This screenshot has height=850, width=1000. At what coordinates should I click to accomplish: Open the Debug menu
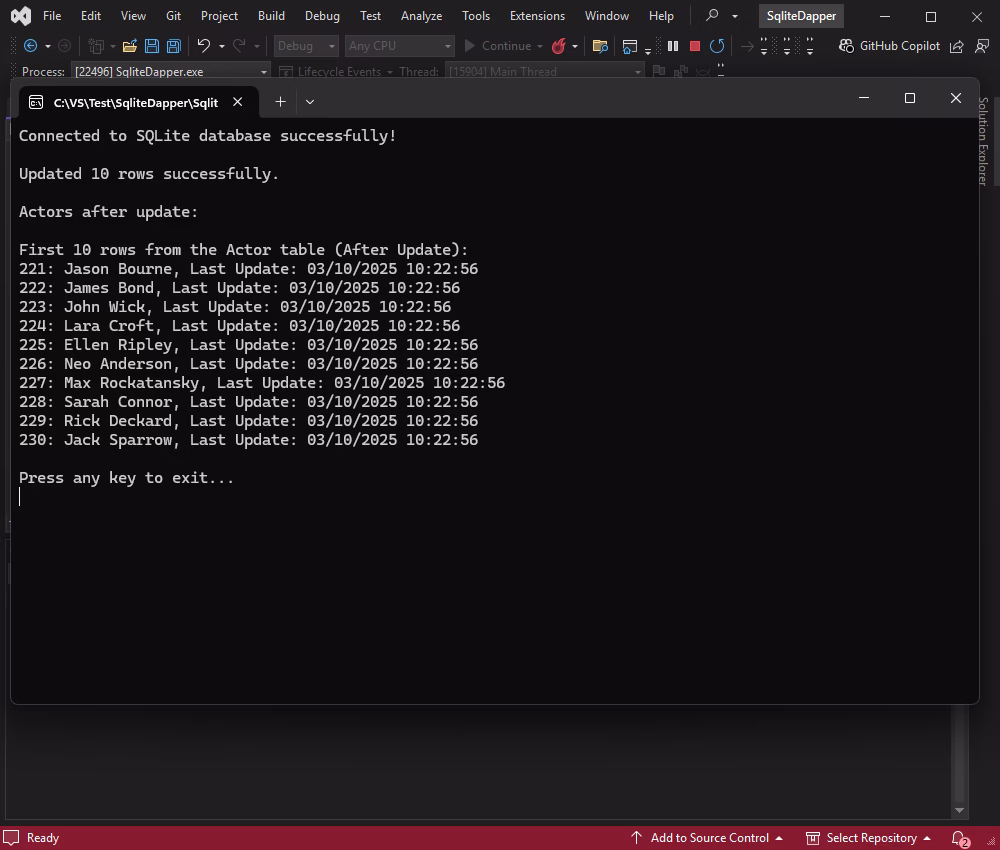click(x=321, y=16)
